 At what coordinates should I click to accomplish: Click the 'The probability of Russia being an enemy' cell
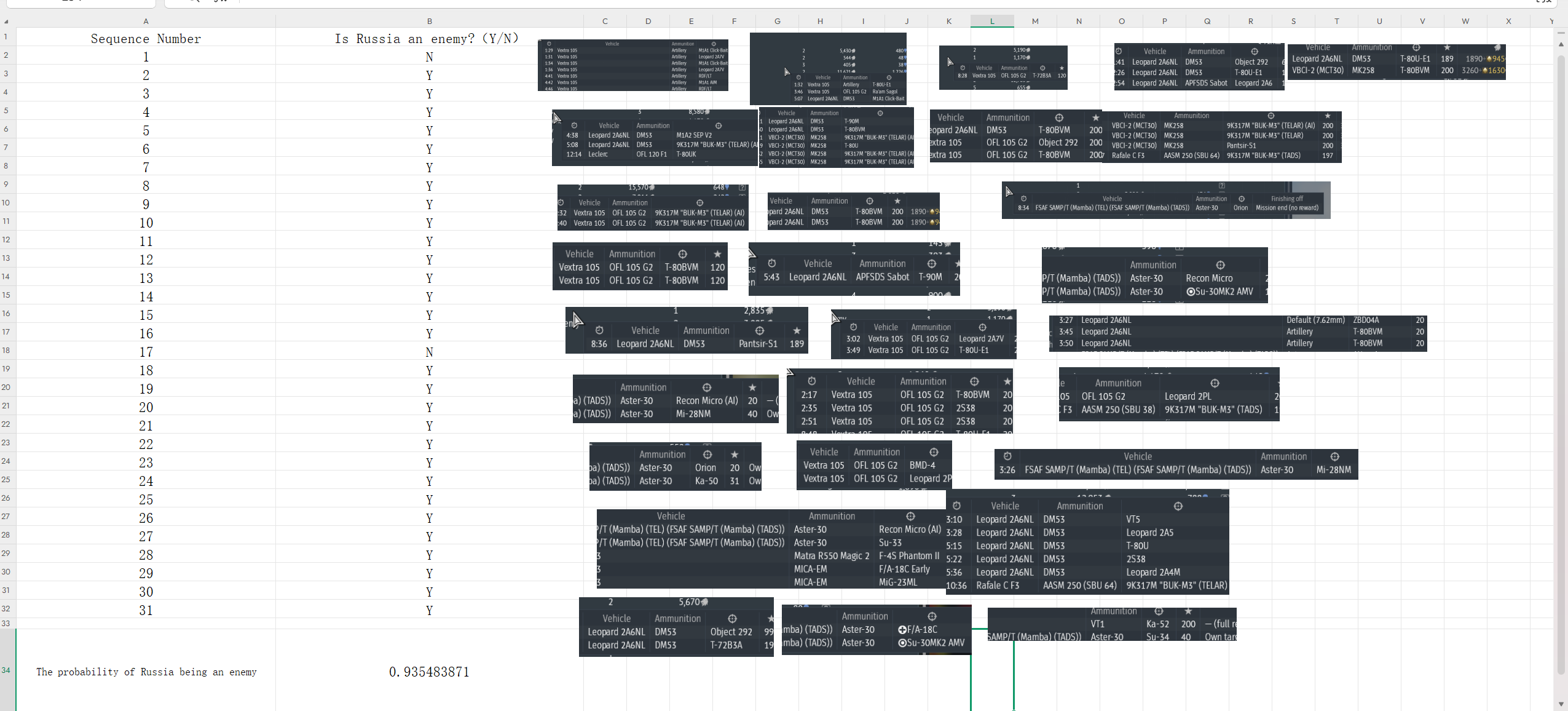coord(146,672)
